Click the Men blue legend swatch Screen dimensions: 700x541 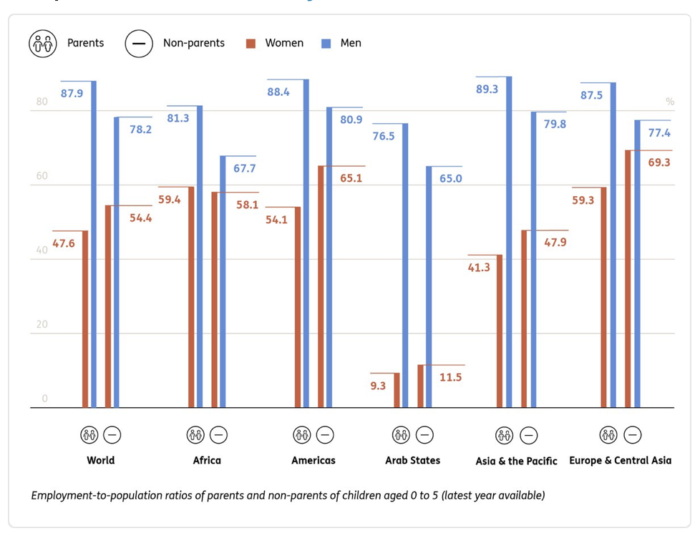point(327,44)
